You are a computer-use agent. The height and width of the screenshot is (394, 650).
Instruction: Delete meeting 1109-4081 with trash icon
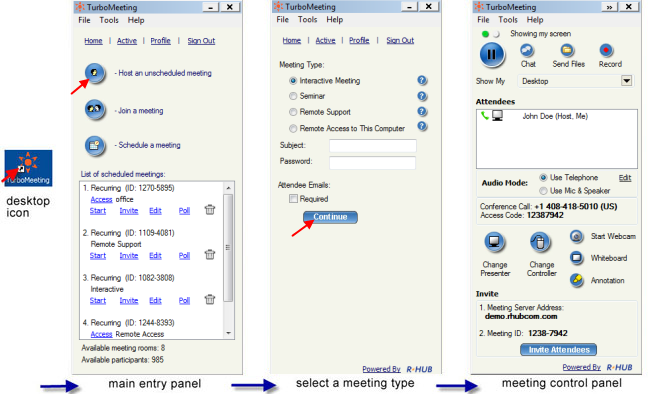tap(210, 255)
